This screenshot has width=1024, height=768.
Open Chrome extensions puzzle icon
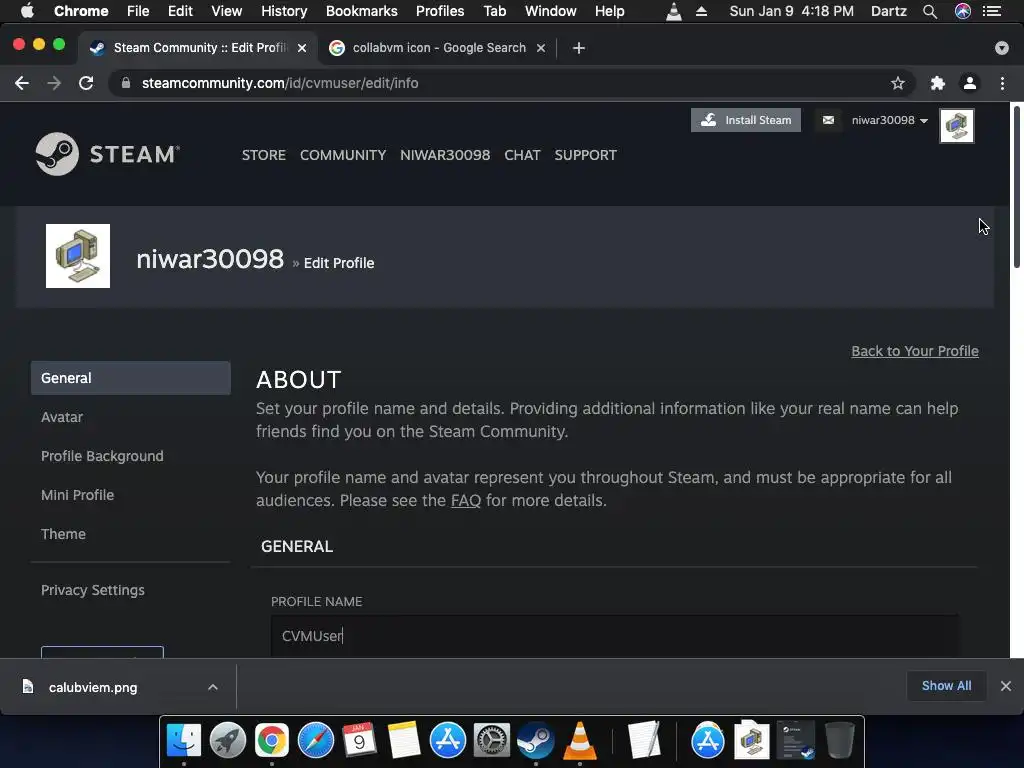click(938, 83)
